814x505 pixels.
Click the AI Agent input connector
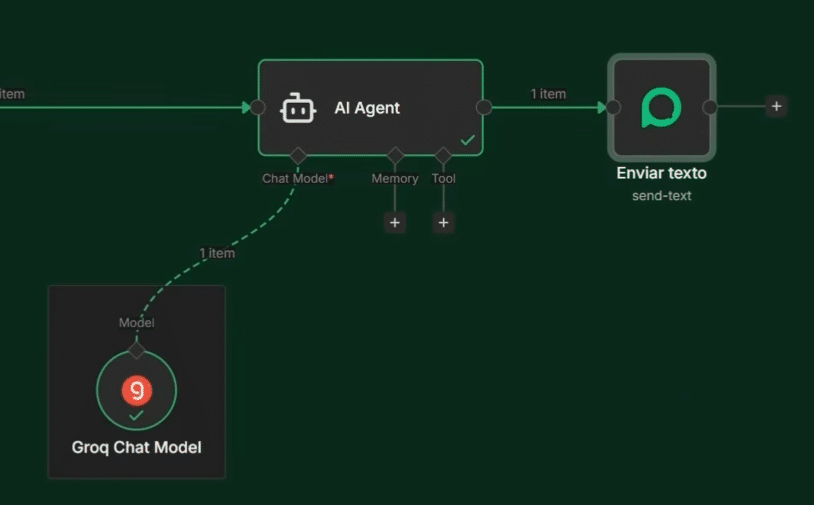pos(258,107)
